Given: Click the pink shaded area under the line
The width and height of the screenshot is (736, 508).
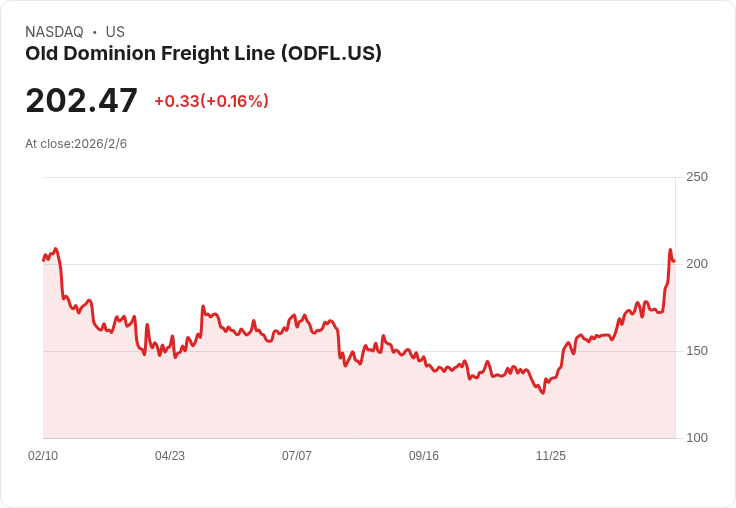Looking at the screenshot, I should pos(300,400).
